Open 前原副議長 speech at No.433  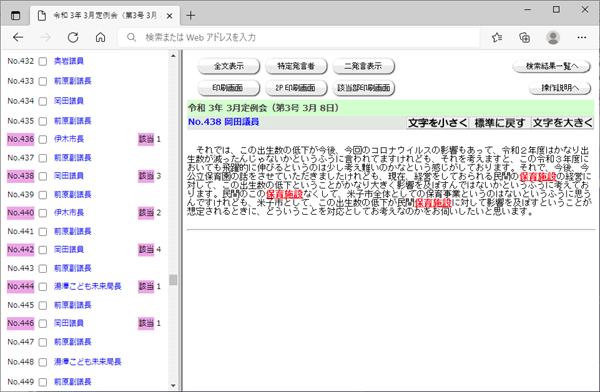point(72,81)
